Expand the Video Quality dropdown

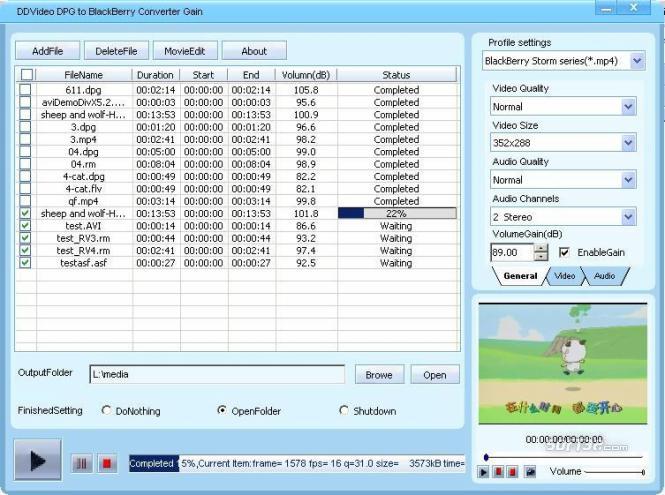[x=629, y=106]
